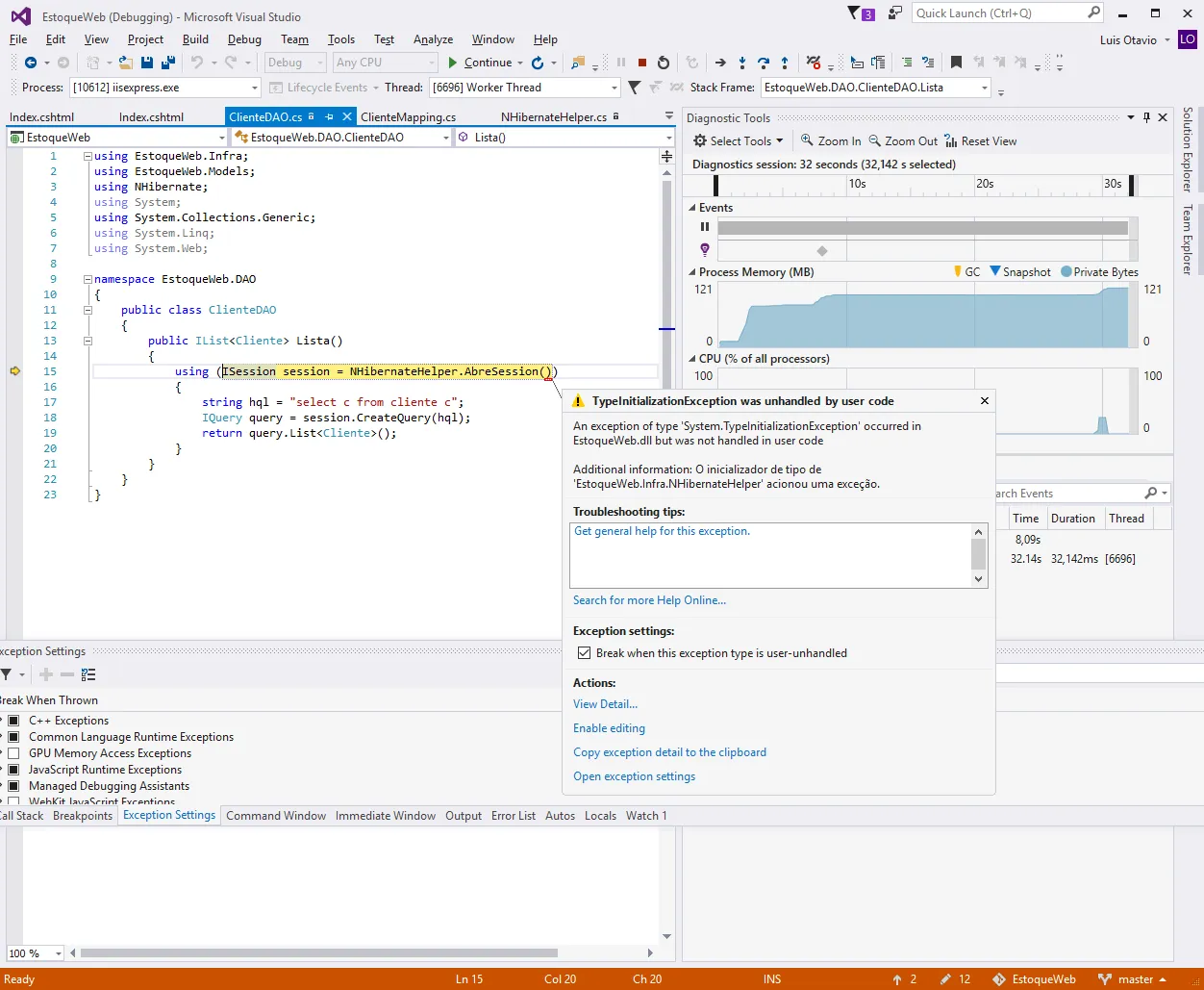Toggle the C++ Exceptions checkbox
The height and width of the screenshot is (990, 1204).
pyautogui.click(x=13, y=721)
